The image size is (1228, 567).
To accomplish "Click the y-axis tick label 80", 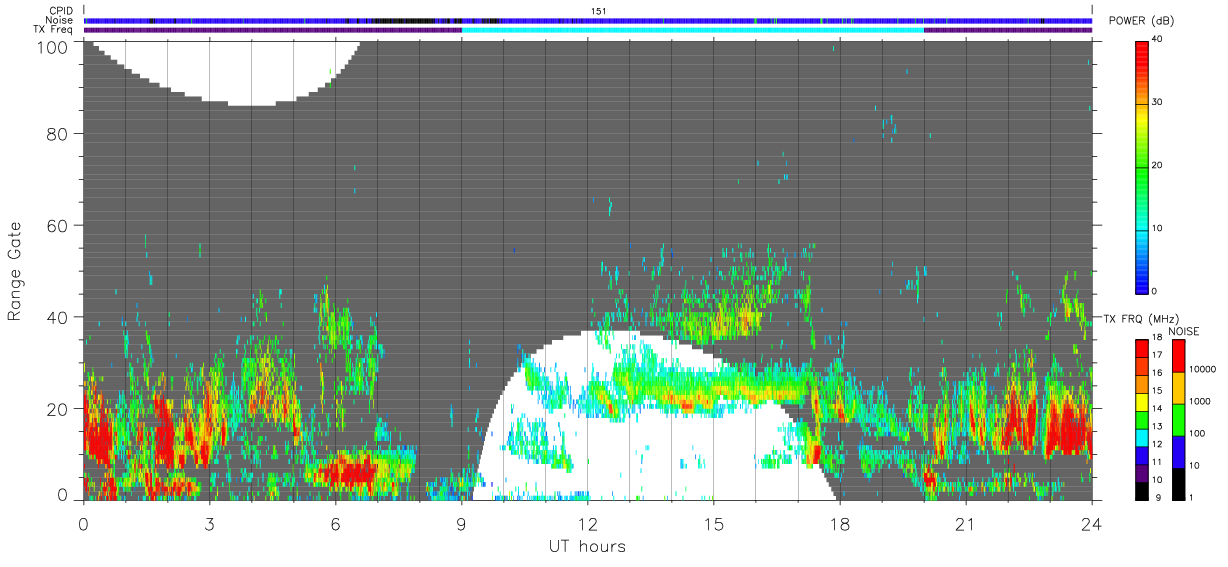I will click(57, 134).
